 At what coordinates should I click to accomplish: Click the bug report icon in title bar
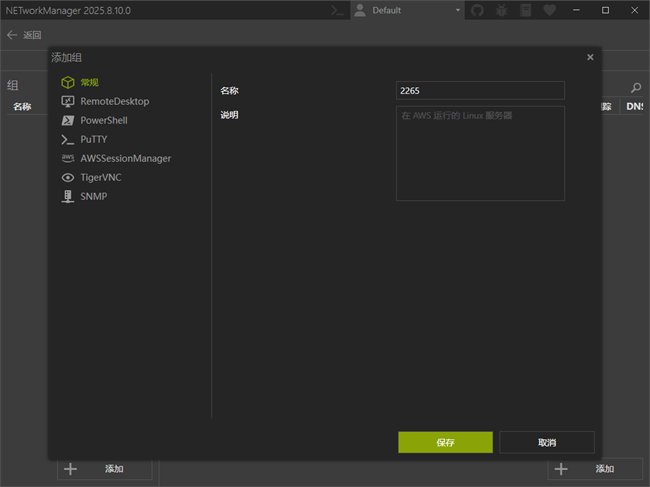click(501, 10)
